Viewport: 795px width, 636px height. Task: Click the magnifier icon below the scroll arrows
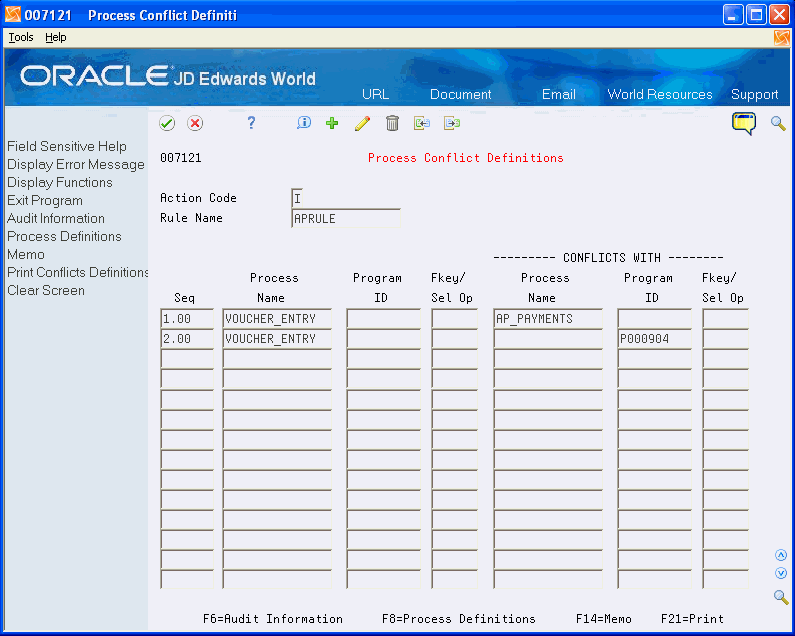coord(781,597)
